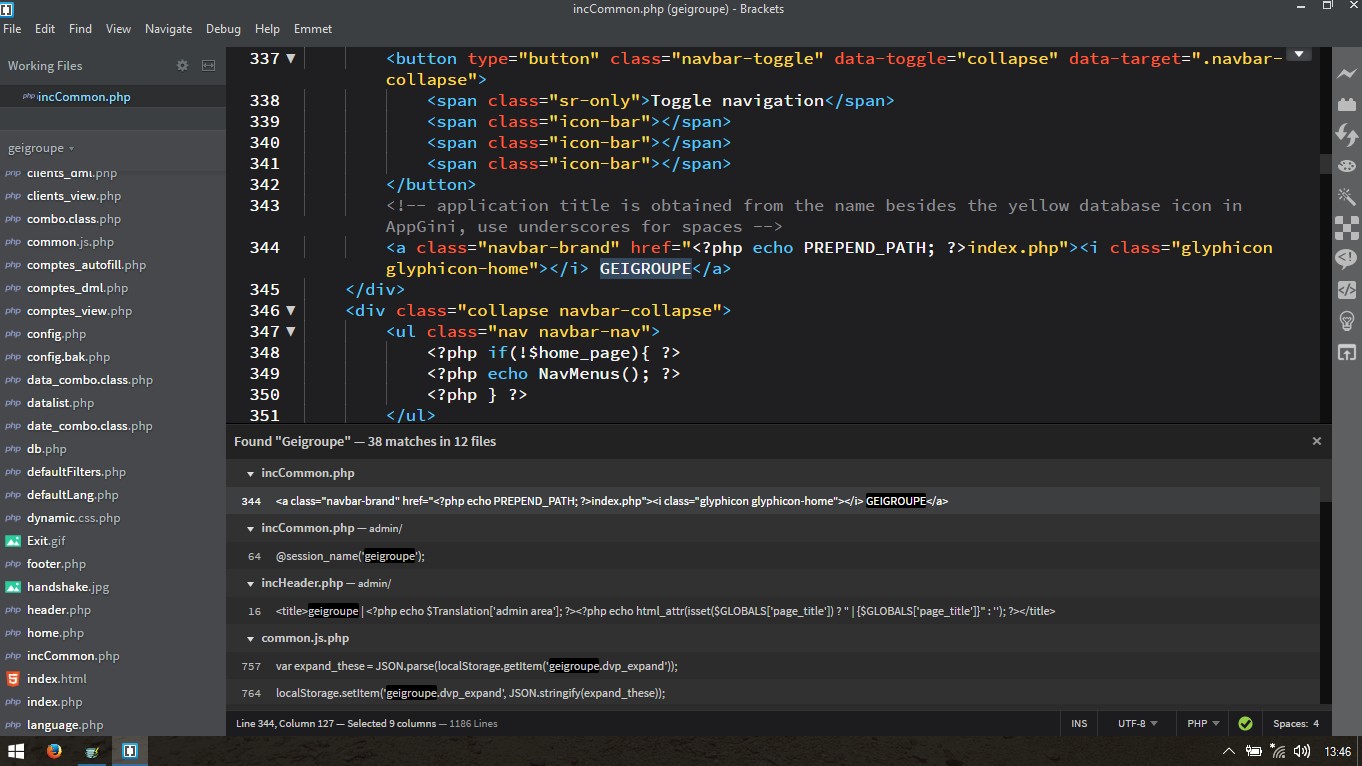Open Live Preview lightning bolt icon
Screen dimensions: 1362x766
pyautogui.click(x=1346, y=75)
